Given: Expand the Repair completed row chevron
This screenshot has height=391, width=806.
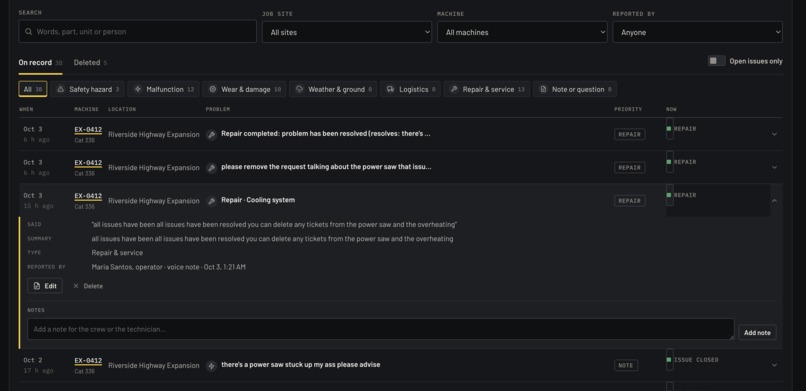Looking at the screenshot, I should [774, 134].
